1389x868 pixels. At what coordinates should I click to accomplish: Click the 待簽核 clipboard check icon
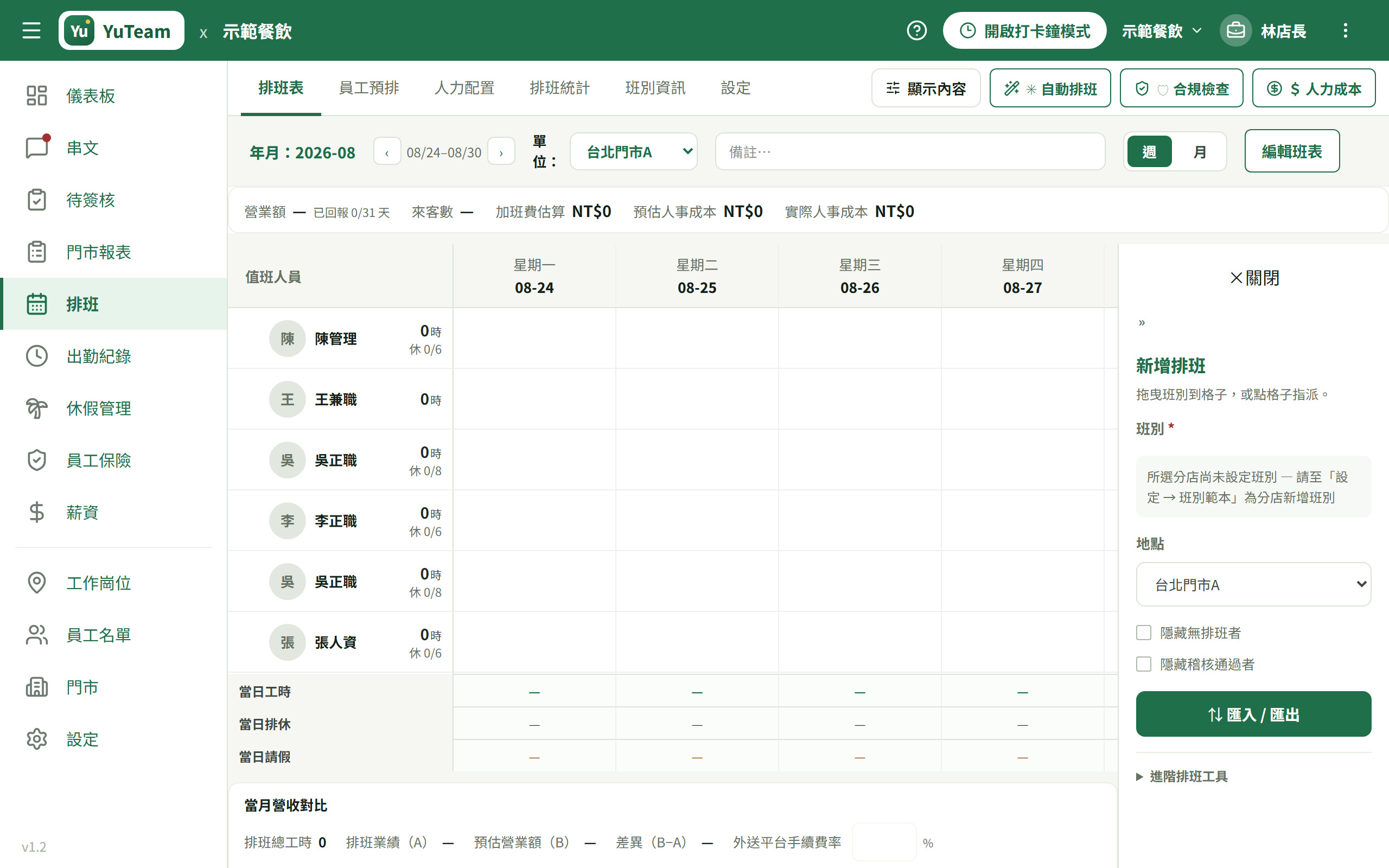[x=37, y=200]
